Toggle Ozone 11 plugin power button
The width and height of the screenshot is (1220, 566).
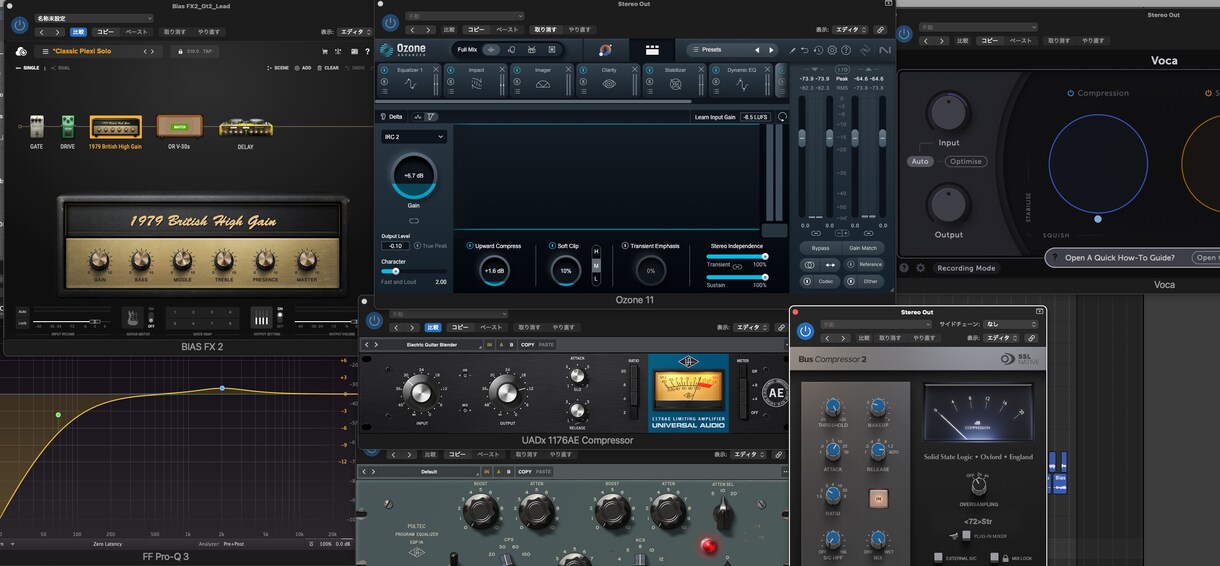[x=390, y=22]
